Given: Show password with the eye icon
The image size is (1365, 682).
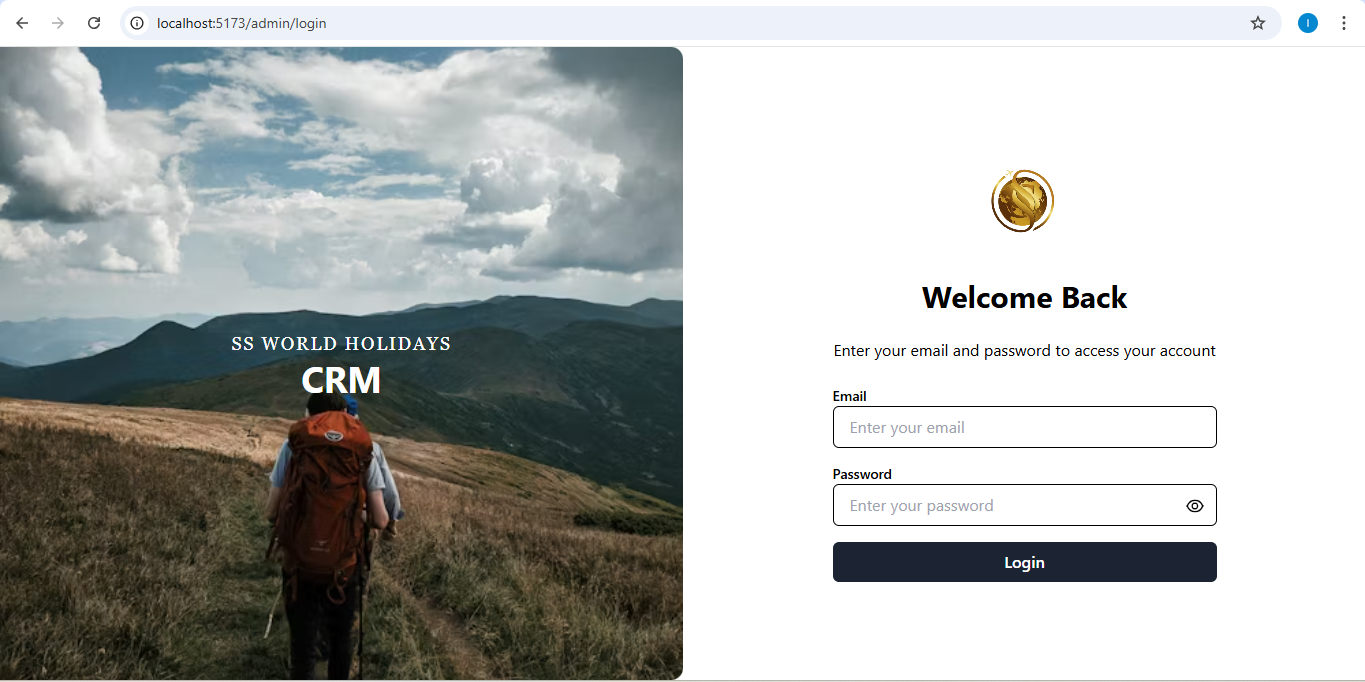Looking at the screenshot, I should 1195,506.
